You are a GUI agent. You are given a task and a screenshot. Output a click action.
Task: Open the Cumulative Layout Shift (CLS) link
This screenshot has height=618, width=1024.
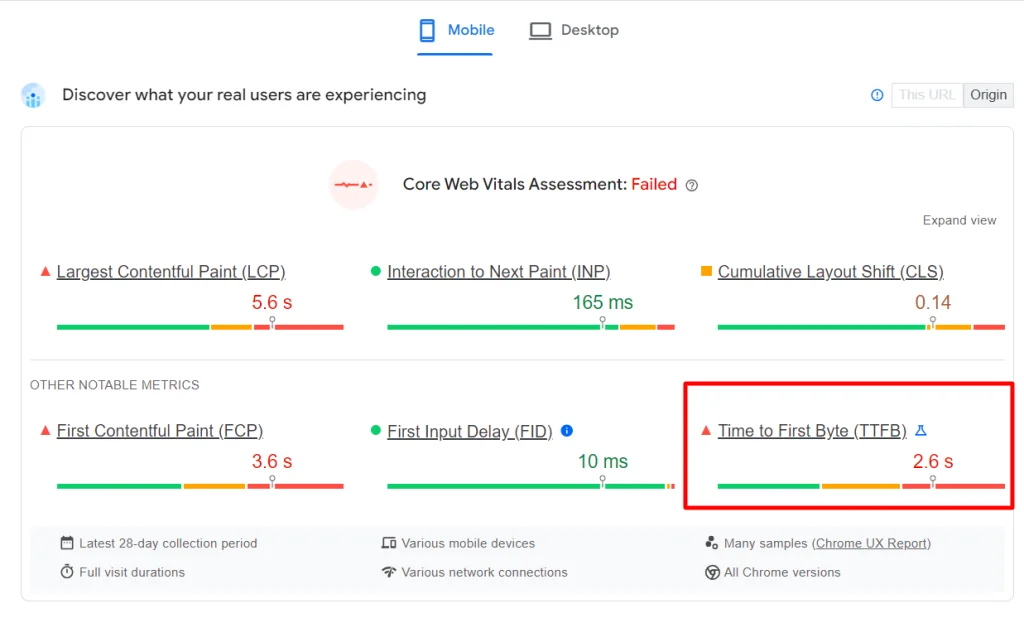tap(831, 272)
